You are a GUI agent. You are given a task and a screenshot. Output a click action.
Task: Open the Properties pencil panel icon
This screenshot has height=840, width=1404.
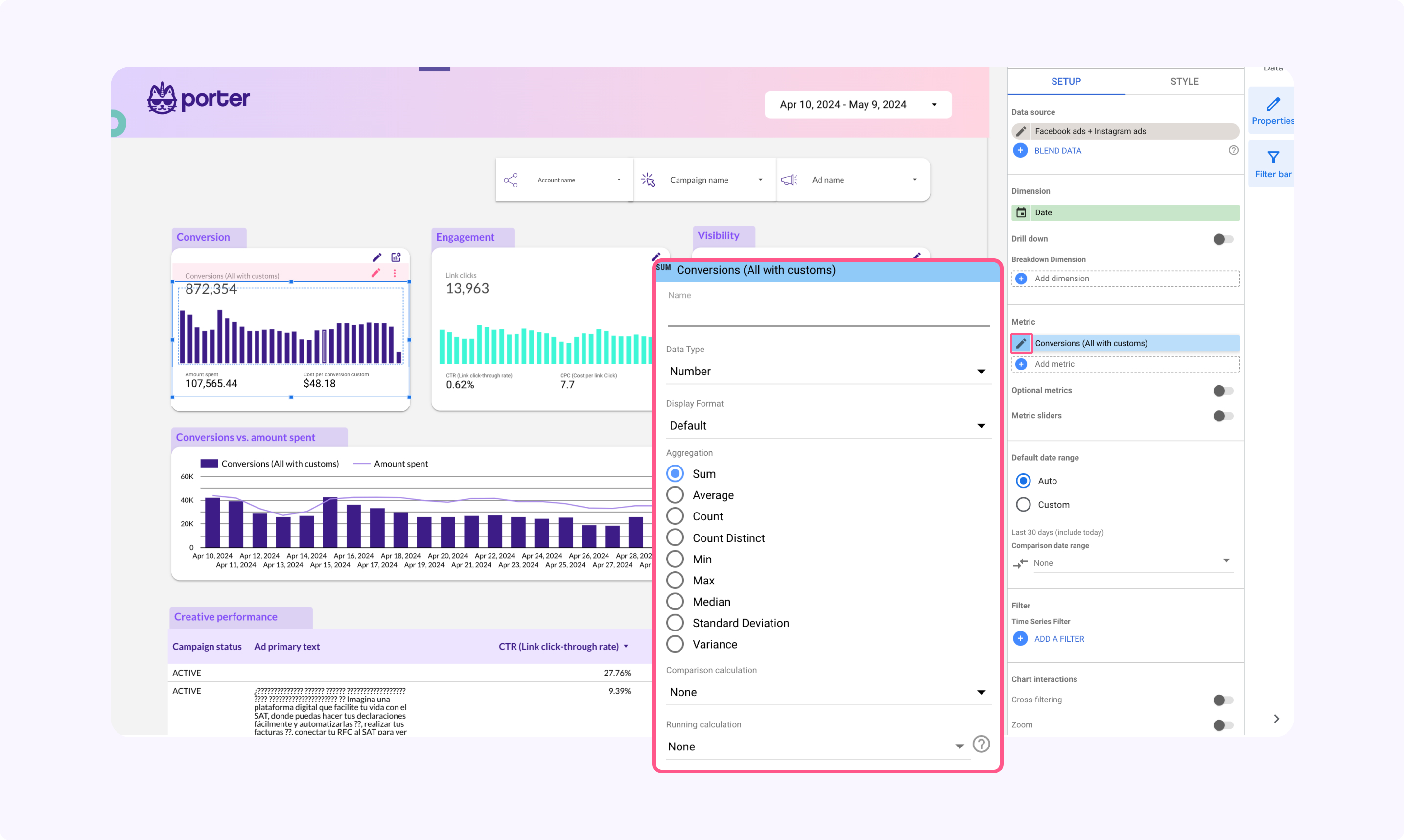(x=1273, y=104)
